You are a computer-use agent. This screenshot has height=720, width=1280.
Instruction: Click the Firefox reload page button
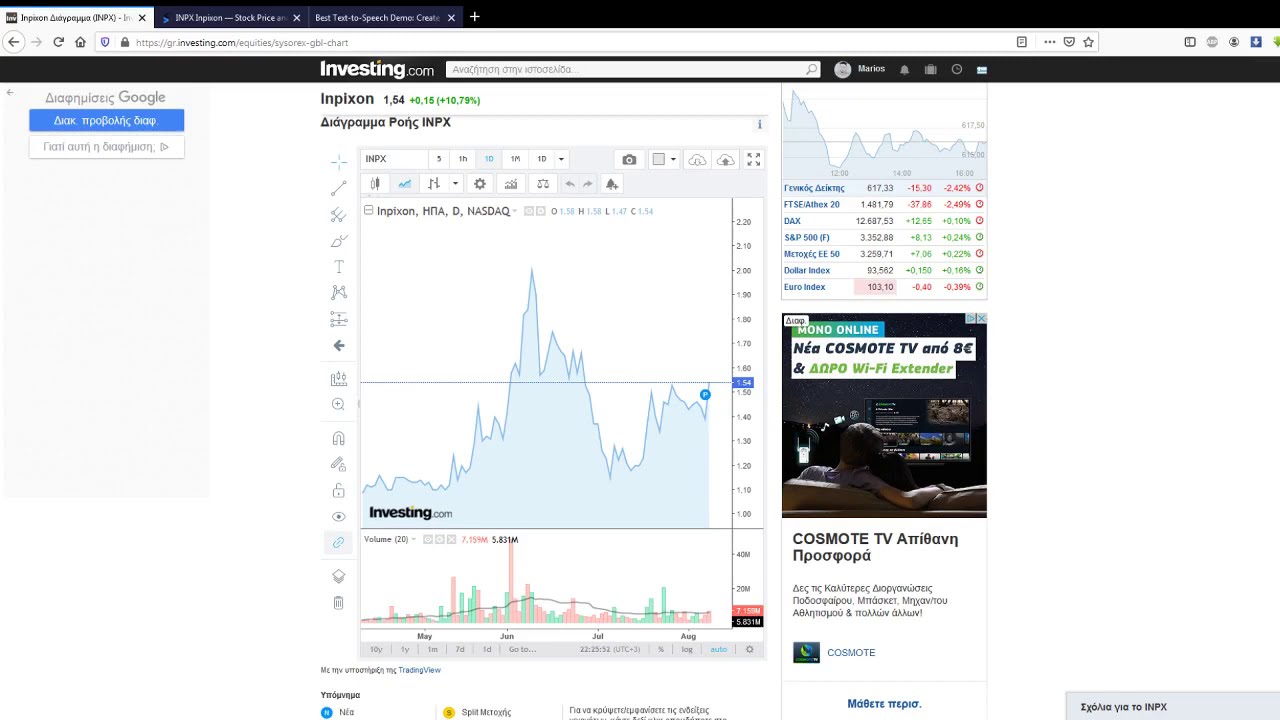(58, 42)
